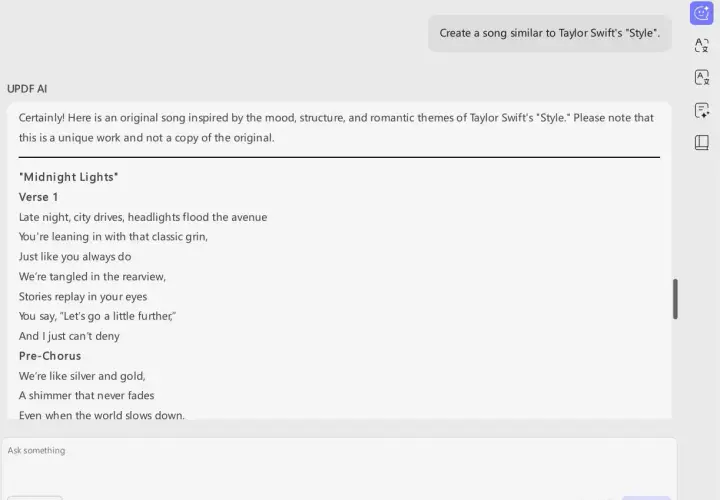
Task: Click the Verse 1 heading
Action: pyautogui.click(x=39, y=197)
